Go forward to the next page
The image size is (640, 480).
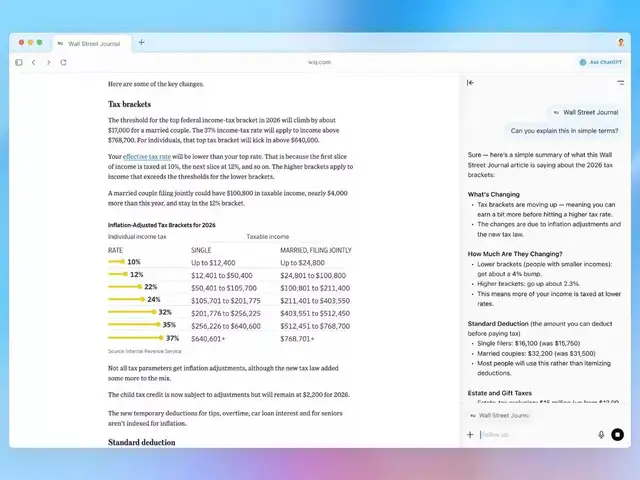pyautogui.click(x=49, y=62)
